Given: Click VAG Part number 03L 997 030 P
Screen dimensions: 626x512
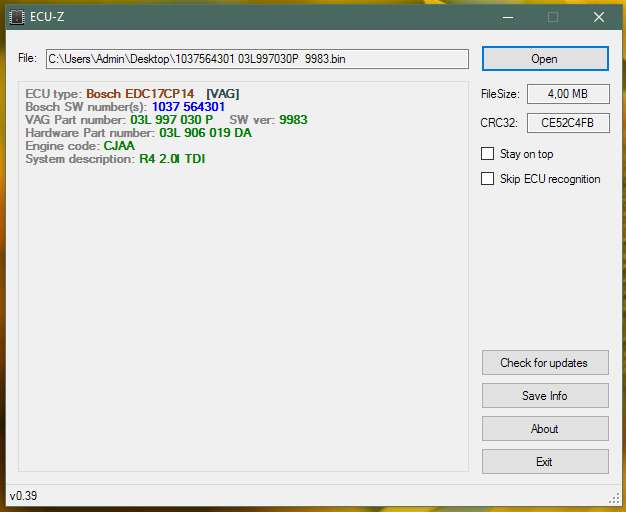Looking at the screenshot, I should click(172, 120).
